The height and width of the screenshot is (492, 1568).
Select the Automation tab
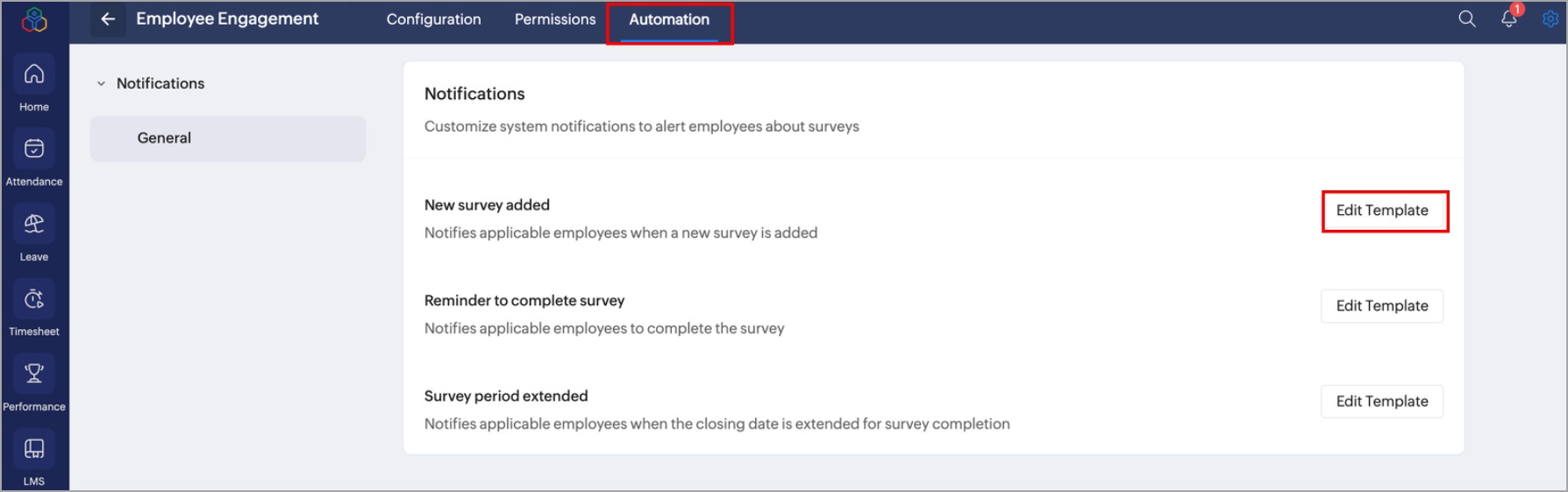coord(669,19)
